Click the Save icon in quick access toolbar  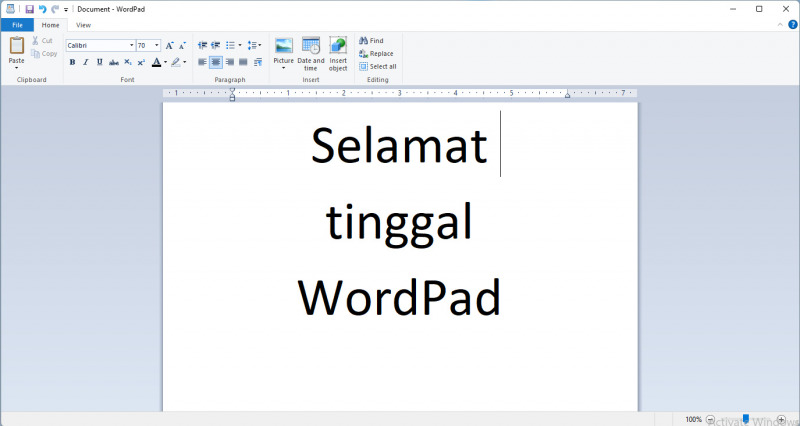click(x=30, y=9)
